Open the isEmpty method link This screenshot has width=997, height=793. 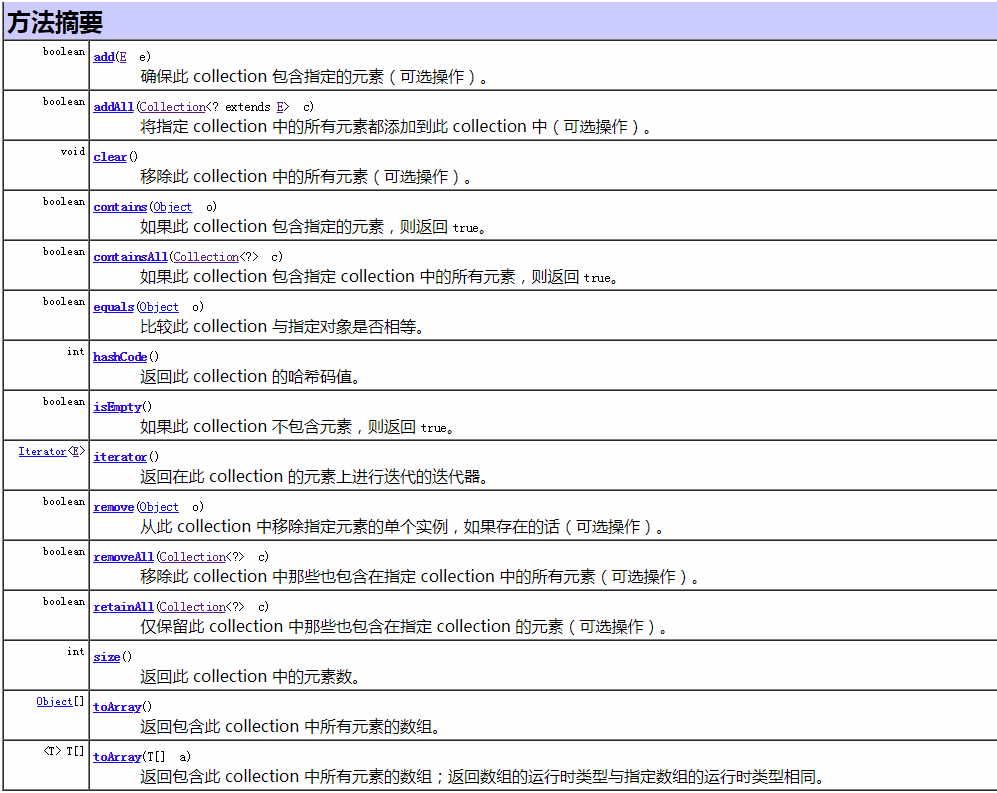pos(117,407)
